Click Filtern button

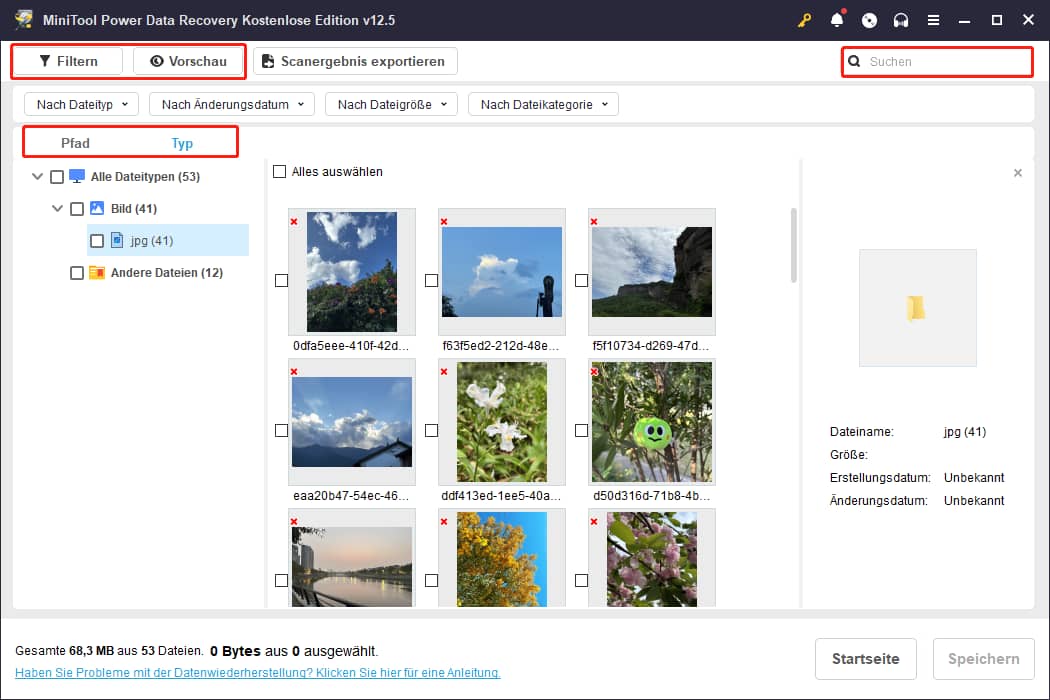tap(68, 61)
